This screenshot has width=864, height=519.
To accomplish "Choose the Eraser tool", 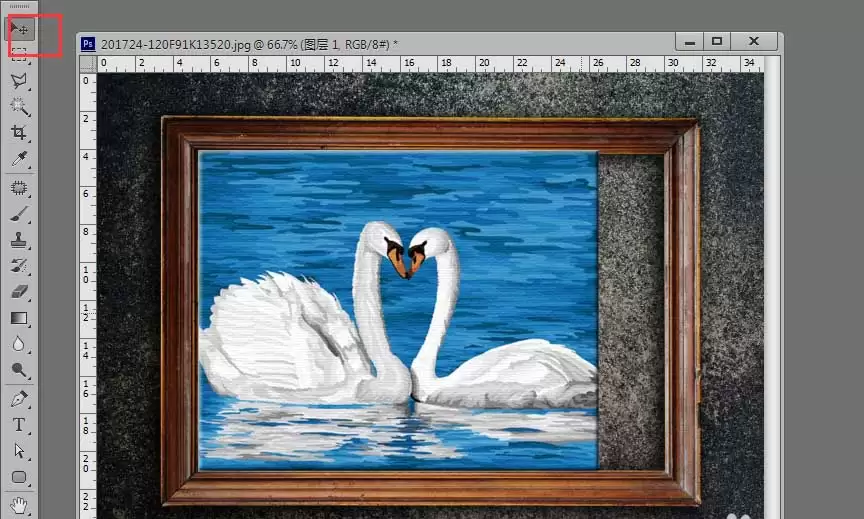I will coord(19,291).
